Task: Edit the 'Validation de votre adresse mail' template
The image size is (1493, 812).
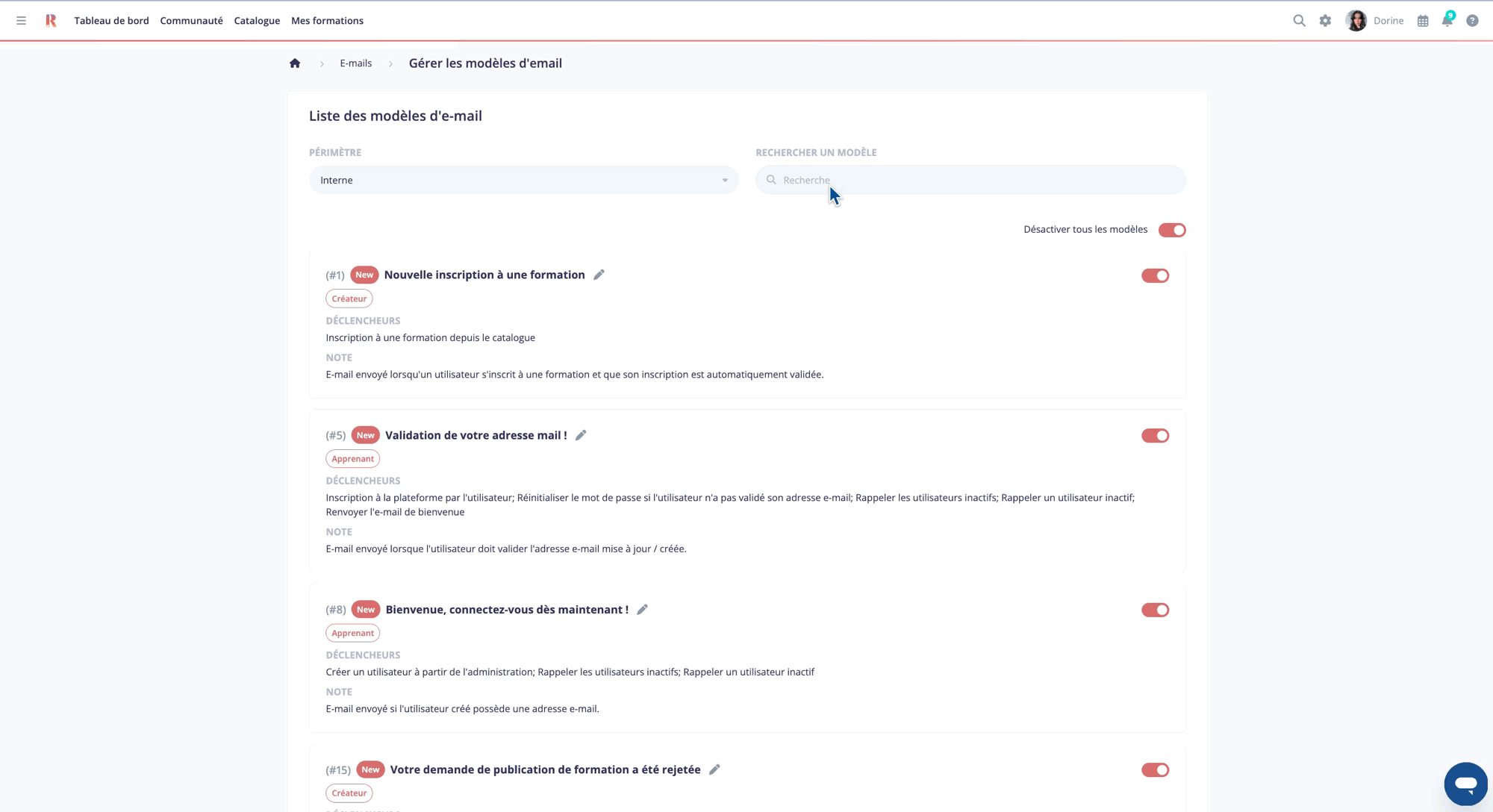Action: (581, 435)
